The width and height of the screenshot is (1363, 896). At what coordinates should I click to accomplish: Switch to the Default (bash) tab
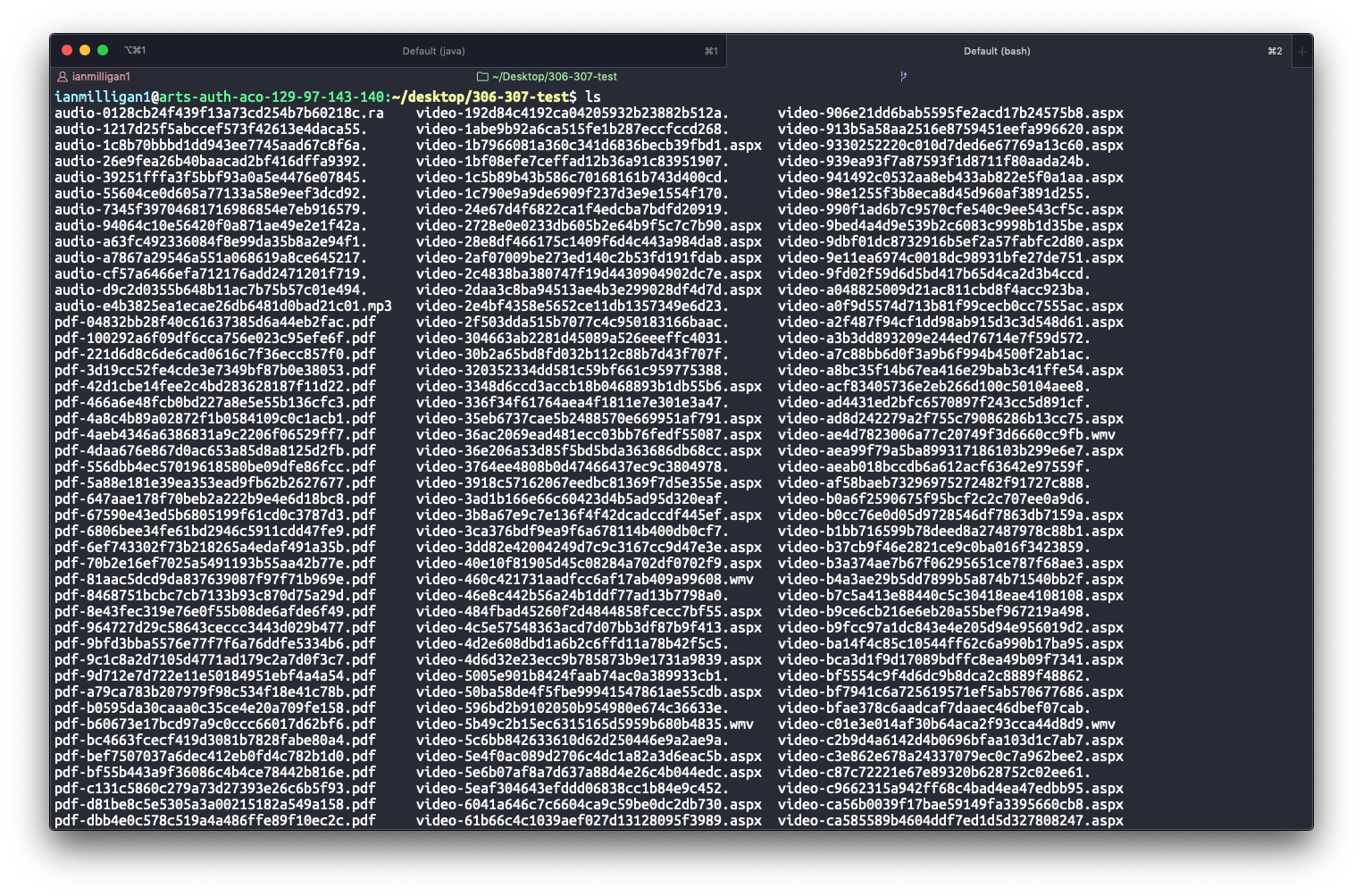997,51
